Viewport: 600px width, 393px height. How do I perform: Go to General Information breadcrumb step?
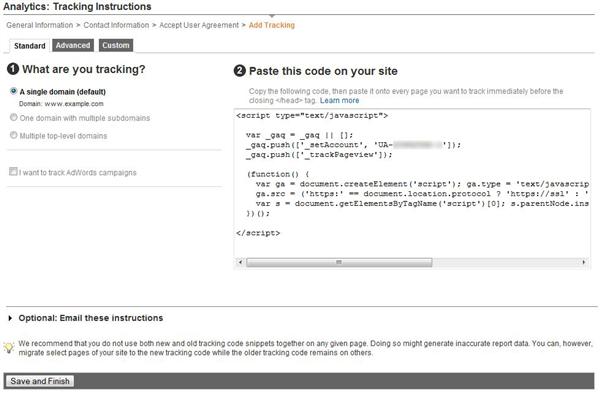(x=39, y=25)
